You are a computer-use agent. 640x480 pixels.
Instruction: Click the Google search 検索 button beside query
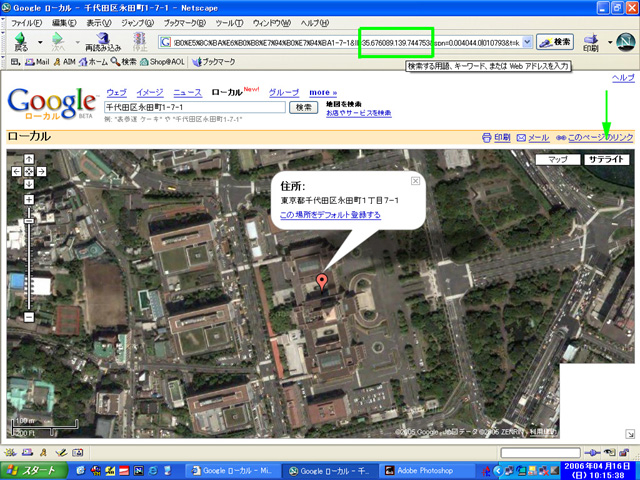click(303, 107)
